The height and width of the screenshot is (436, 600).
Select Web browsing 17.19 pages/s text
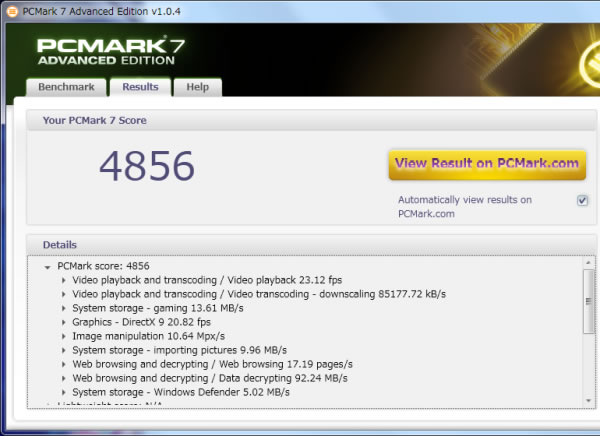pos(212,364)
